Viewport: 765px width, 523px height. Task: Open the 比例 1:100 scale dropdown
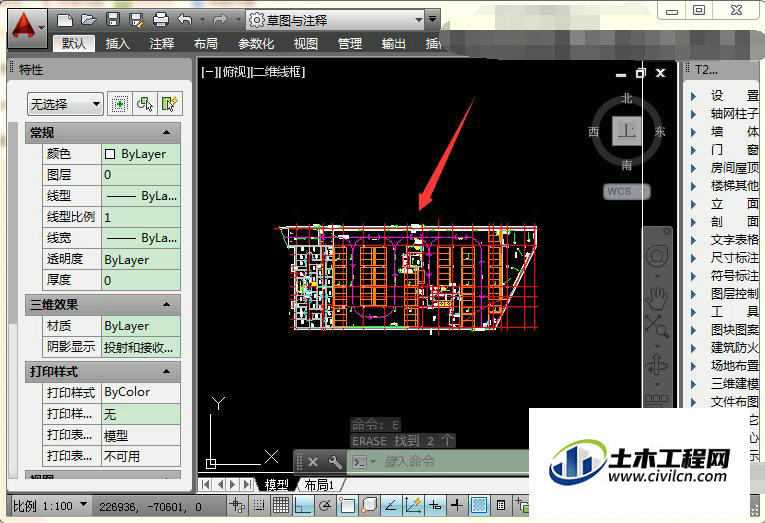(50, 506)
